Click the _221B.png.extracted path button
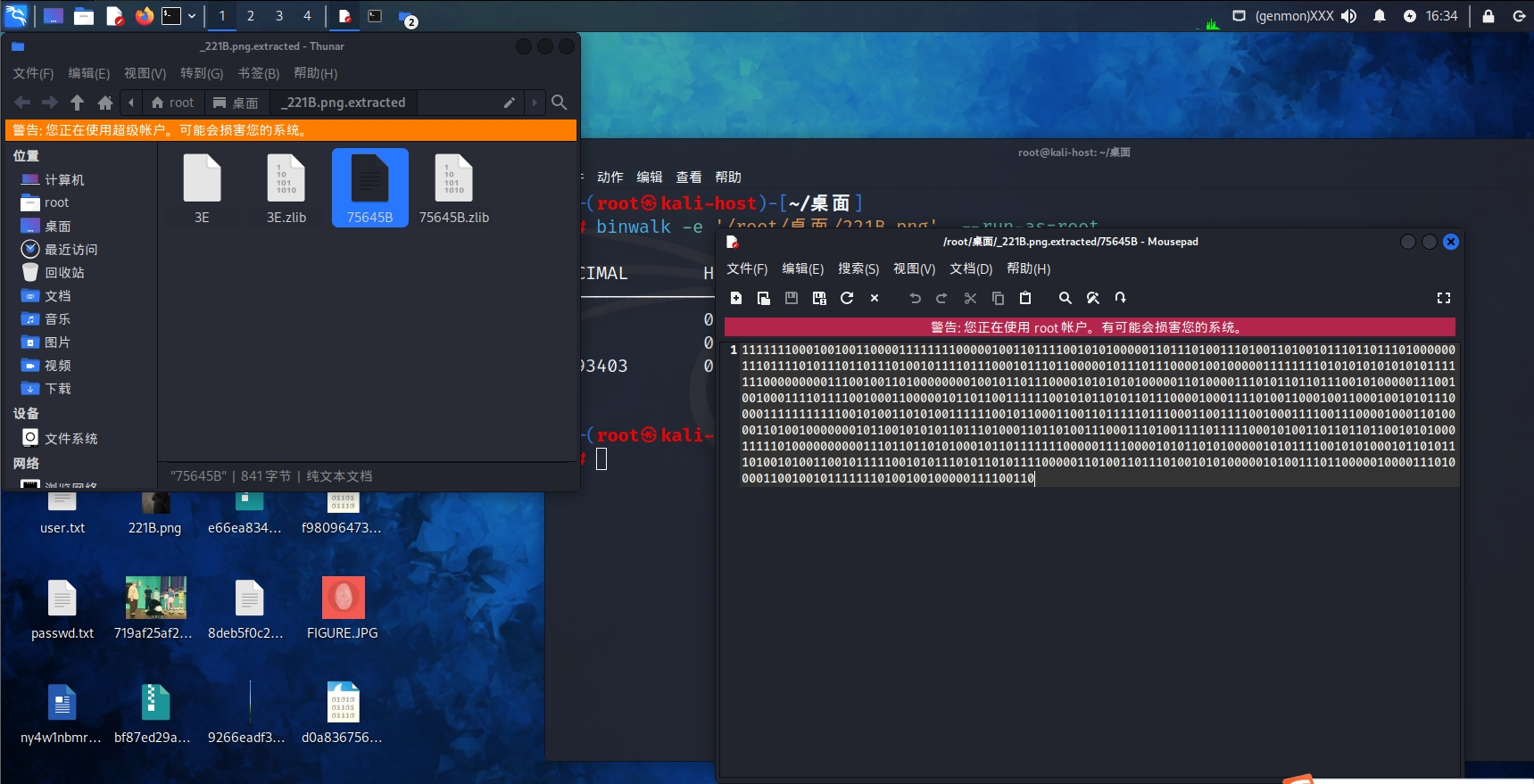 [x=344, y=103]
